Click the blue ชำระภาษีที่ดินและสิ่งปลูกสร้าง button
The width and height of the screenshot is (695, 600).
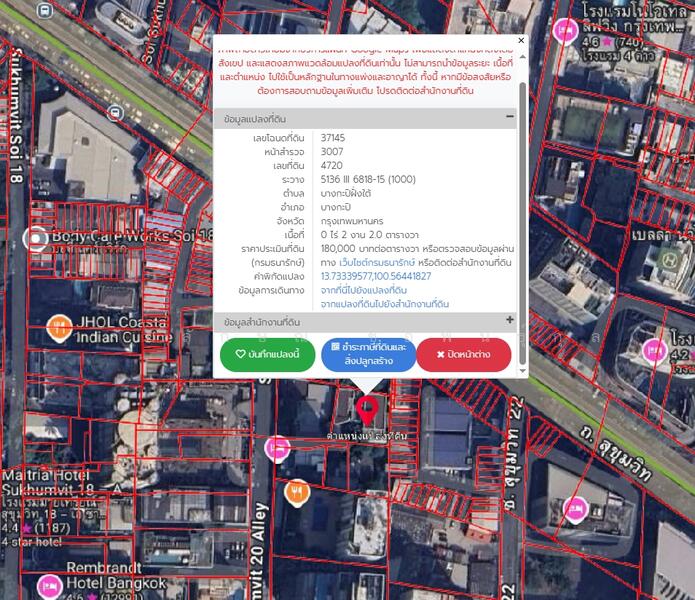click(x=368, y=354)
